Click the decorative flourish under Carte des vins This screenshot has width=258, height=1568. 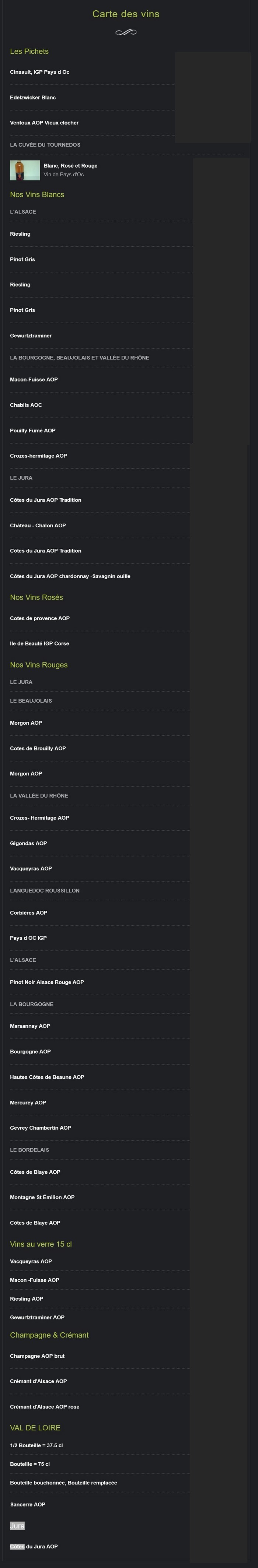coord(126,32)
